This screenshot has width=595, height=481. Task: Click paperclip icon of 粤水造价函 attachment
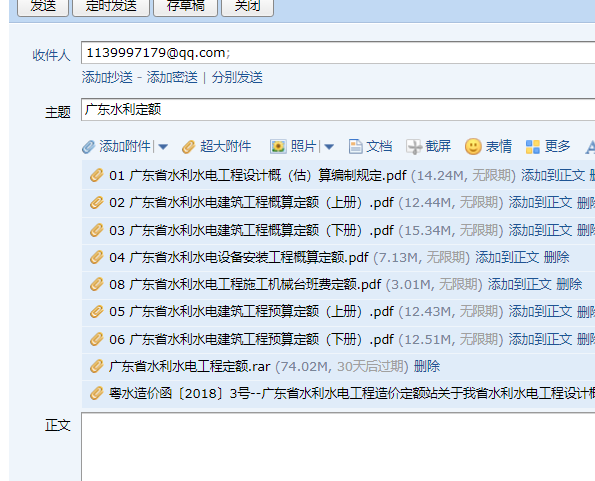click(x=97, y=393)
